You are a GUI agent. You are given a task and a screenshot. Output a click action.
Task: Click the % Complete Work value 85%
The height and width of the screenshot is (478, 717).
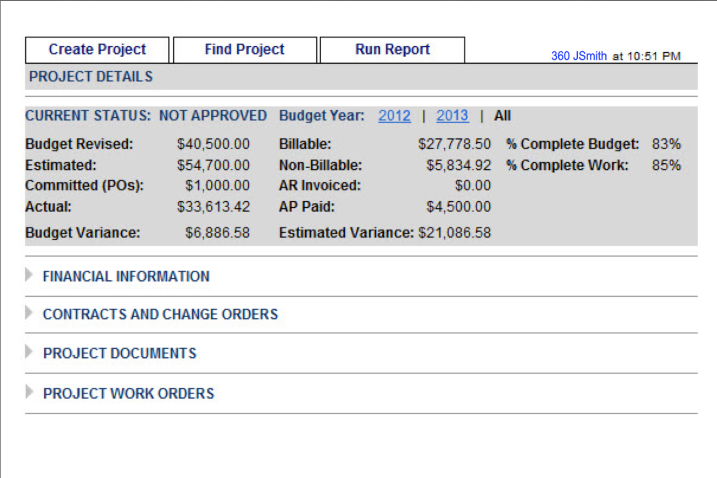coord(666,165)
